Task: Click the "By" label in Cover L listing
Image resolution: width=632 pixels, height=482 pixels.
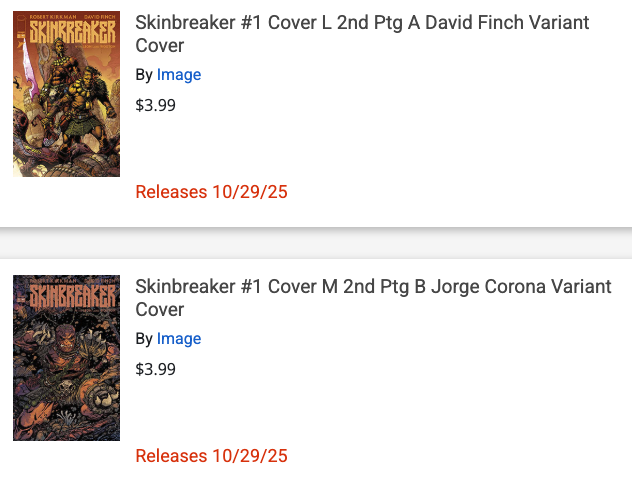Action: (x=144, y=75)
